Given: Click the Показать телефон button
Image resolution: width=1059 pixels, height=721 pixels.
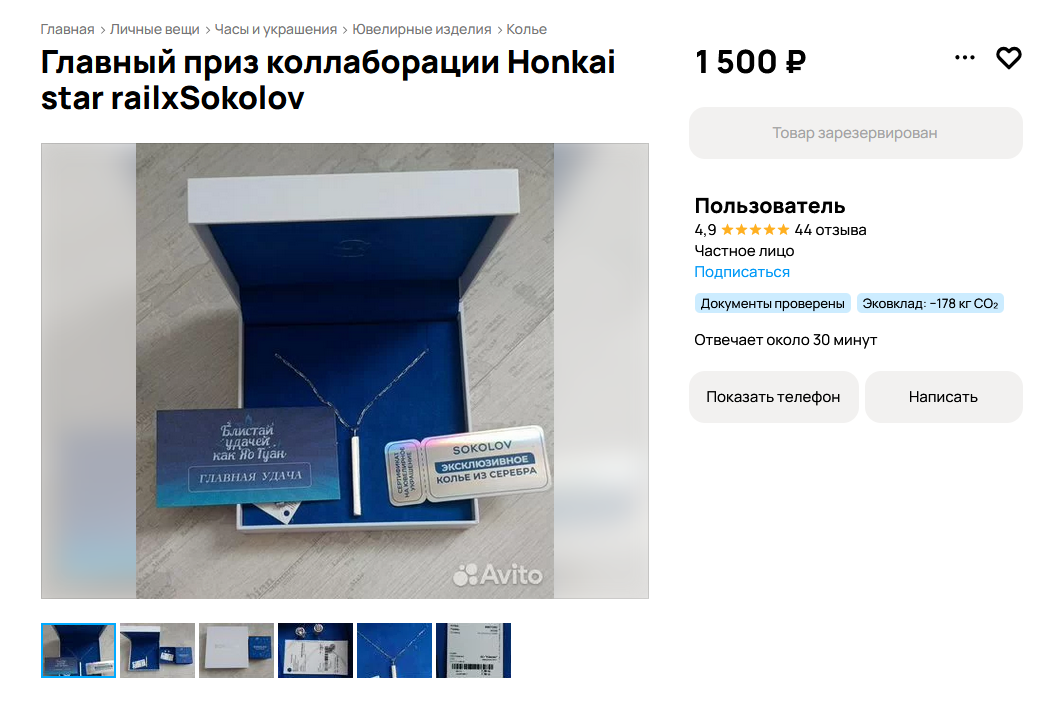Looking at the screenshot, I should tap(773, 397).
